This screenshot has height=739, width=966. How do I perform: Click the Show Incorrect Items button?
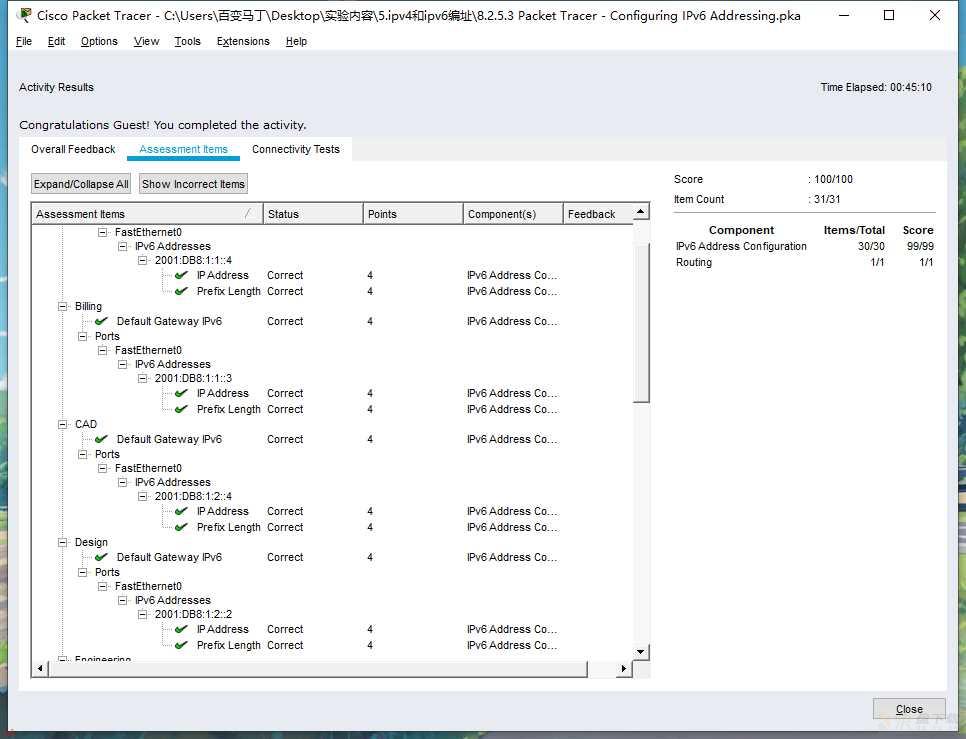[193, 184]
